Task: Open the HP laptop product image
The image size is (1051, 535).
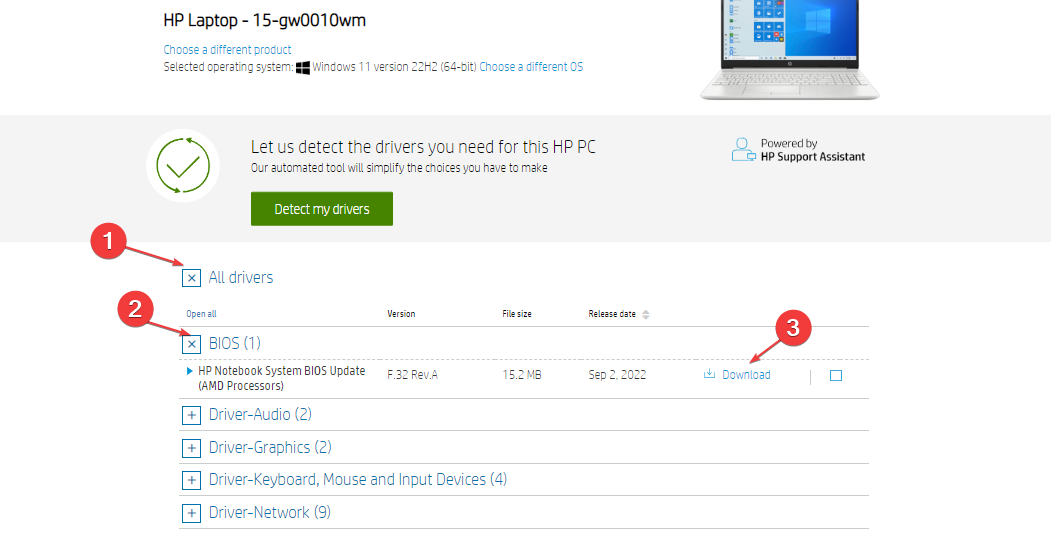Action: [x=790, y=50]
